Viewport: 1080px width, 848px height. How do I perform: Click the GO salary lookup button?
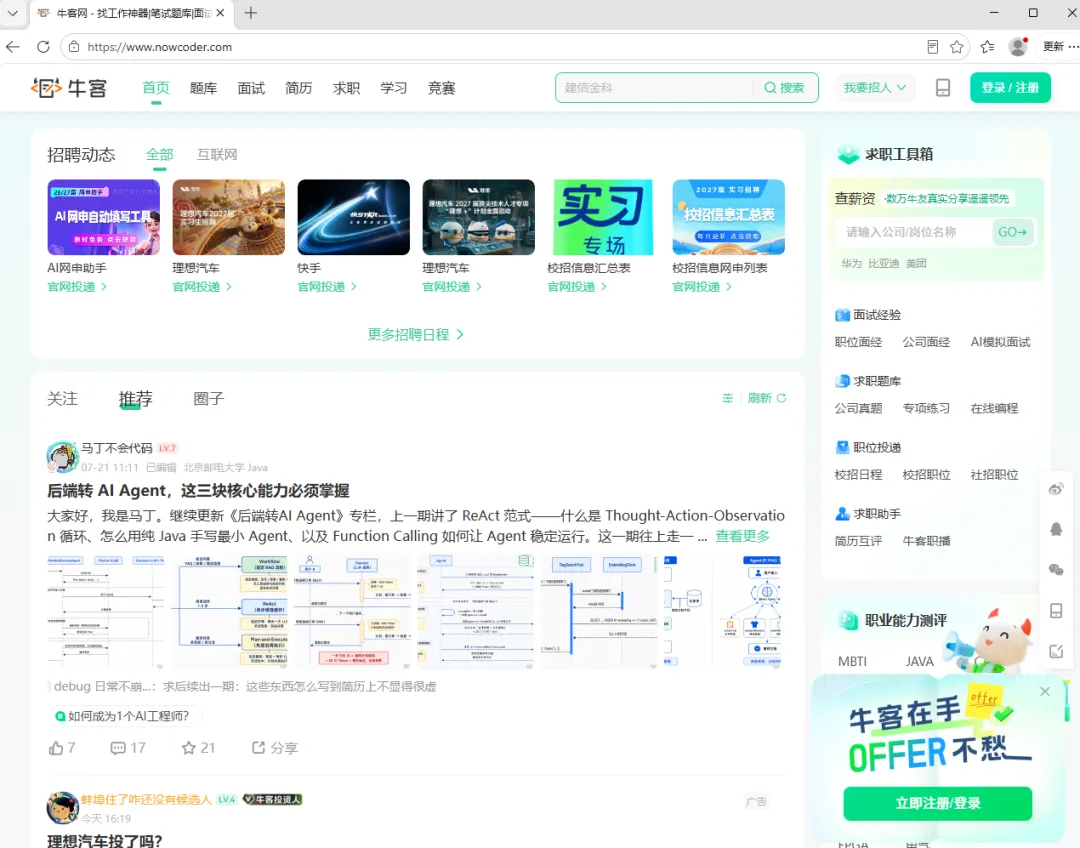point(1012,232)
